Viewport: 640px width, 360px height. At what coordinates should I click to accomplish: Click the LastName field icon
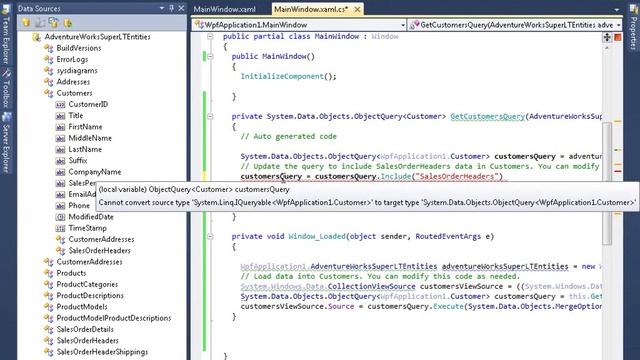pos(60,149)
